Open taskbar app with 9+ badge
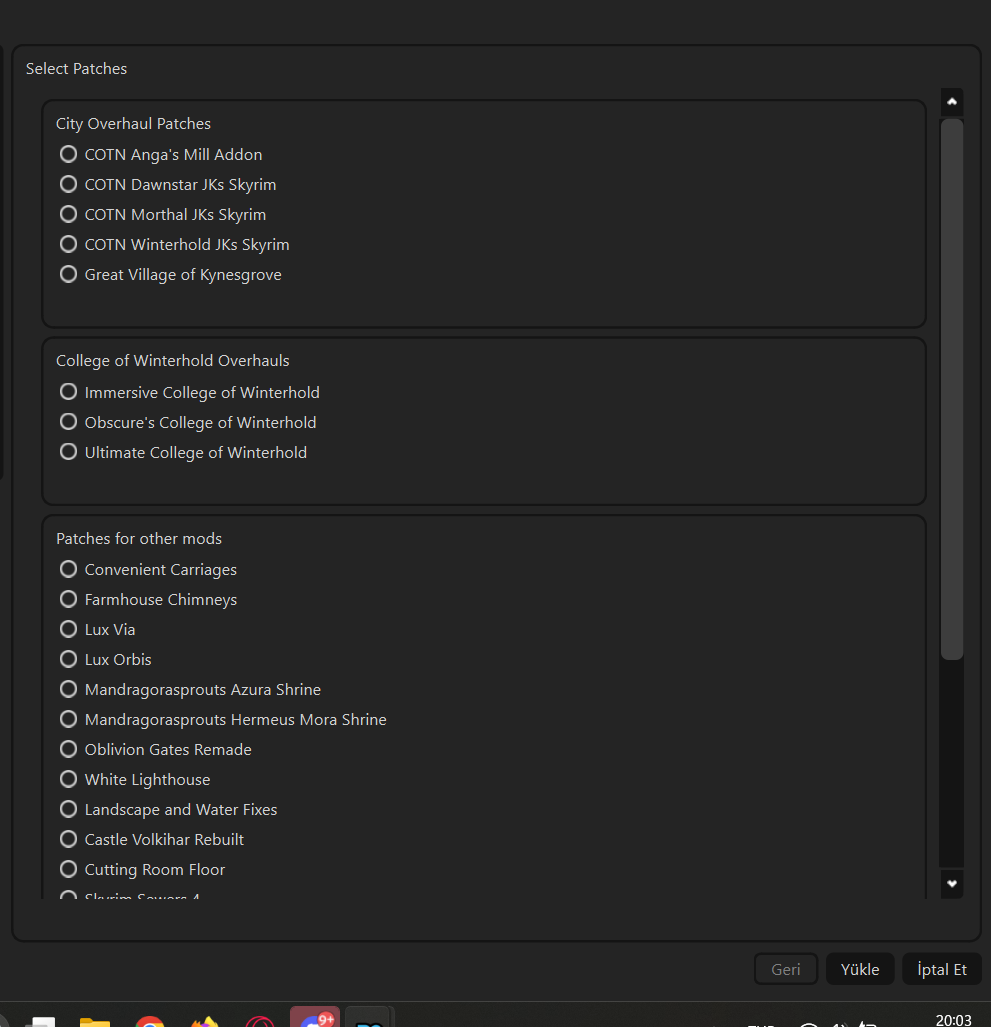991x1027 pixels. pyautogui.click(x=315, y=1017)
